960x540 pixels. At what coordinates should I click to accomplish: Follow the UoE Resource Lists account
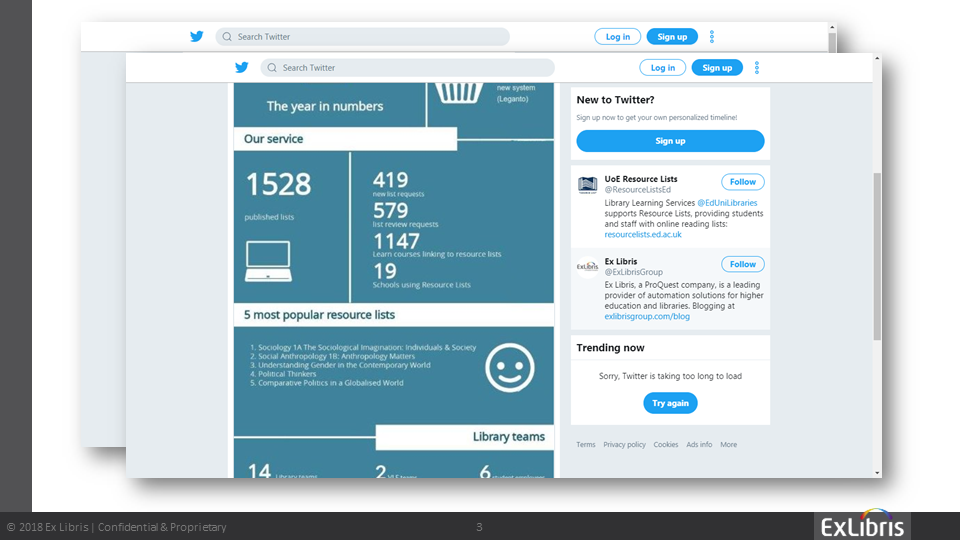[742, 182]
